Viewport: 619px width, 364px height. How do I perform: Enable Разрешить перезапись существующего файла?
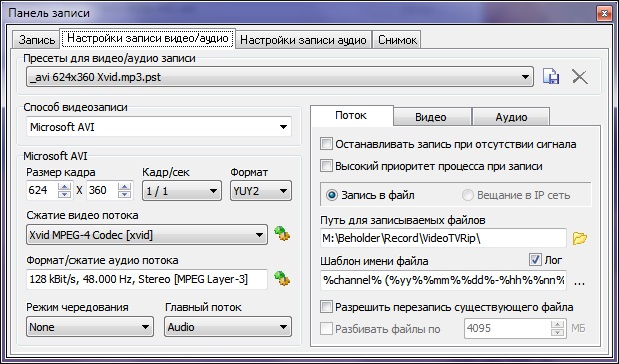(326, 307)
